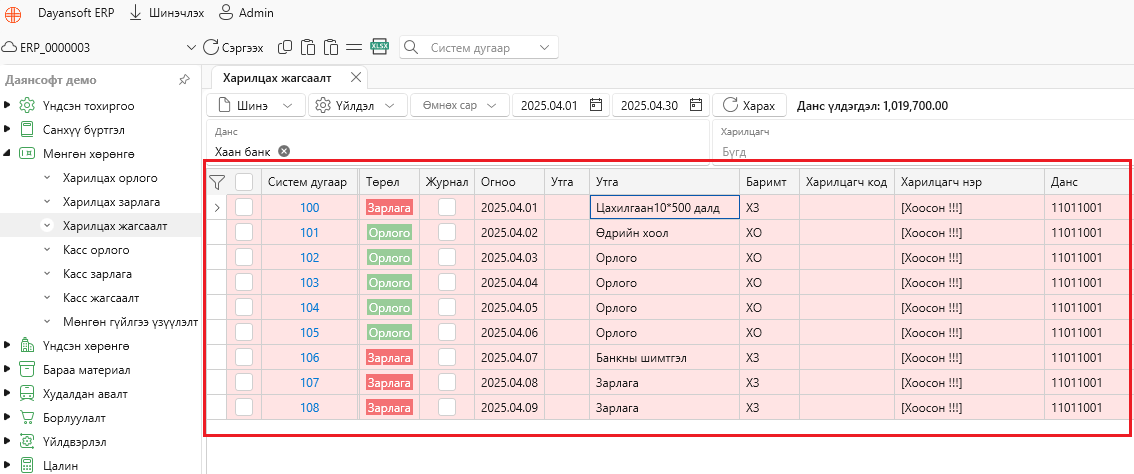Open calendar picker for 2025.04.01 date
This screenshot has height=474, width=1134.
(x=596, y=105)
